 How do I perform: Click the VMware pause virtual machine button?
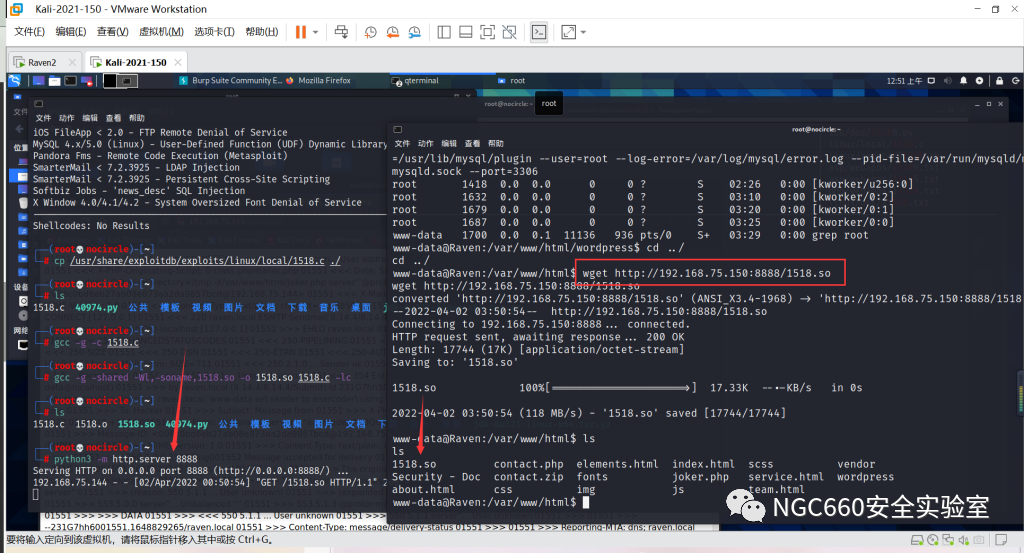pos(300,32)
